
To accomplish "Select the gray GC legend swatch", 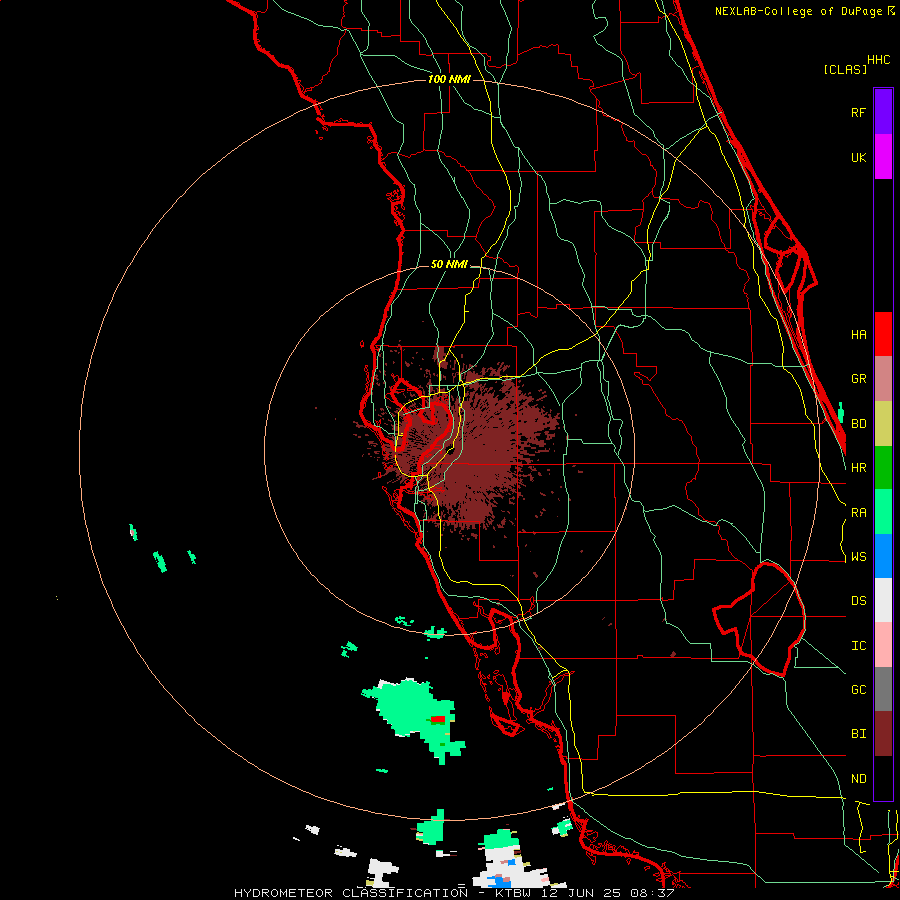I will (x=883, y=689).
